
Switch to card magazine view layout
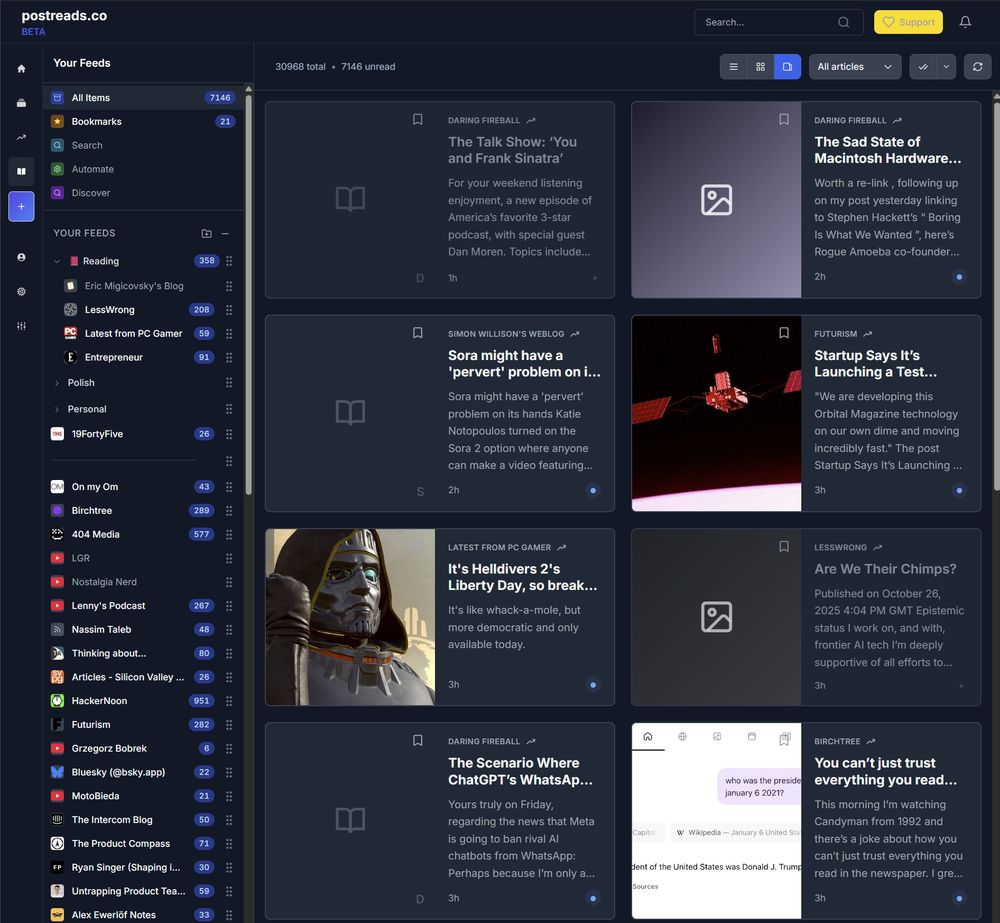tap(787, 66)
